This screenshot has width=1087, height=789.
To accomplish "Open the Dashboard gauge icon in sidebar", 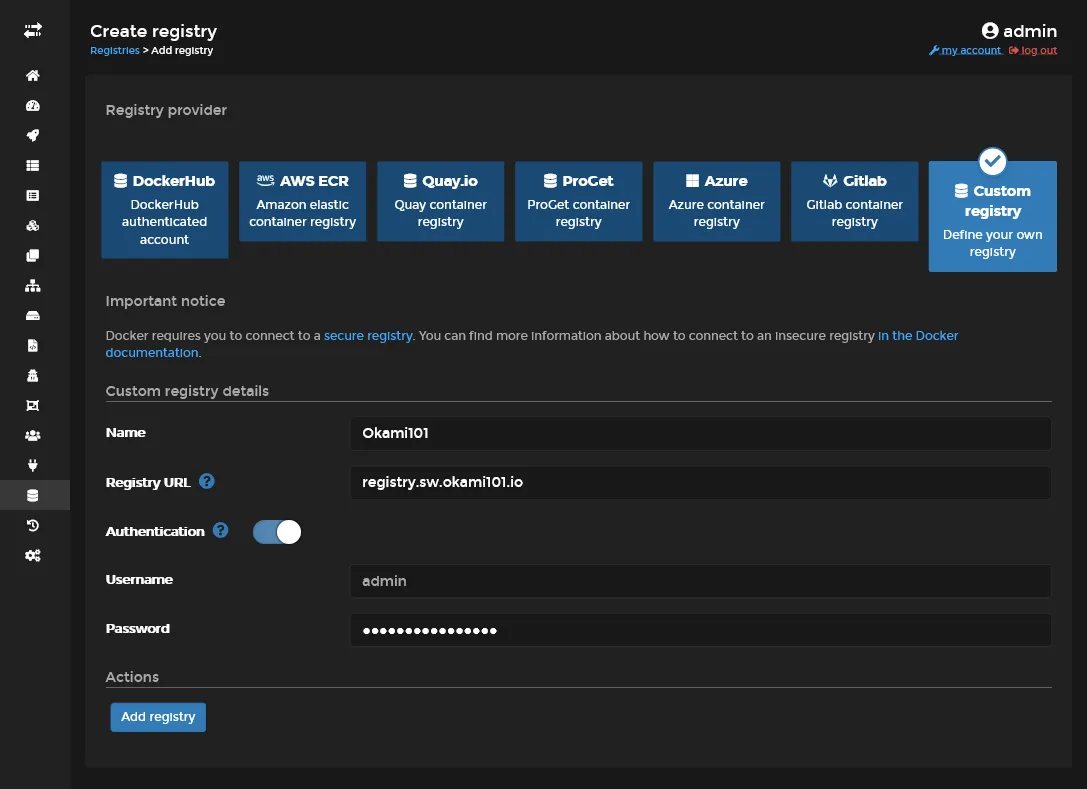I will pos(32,105).
